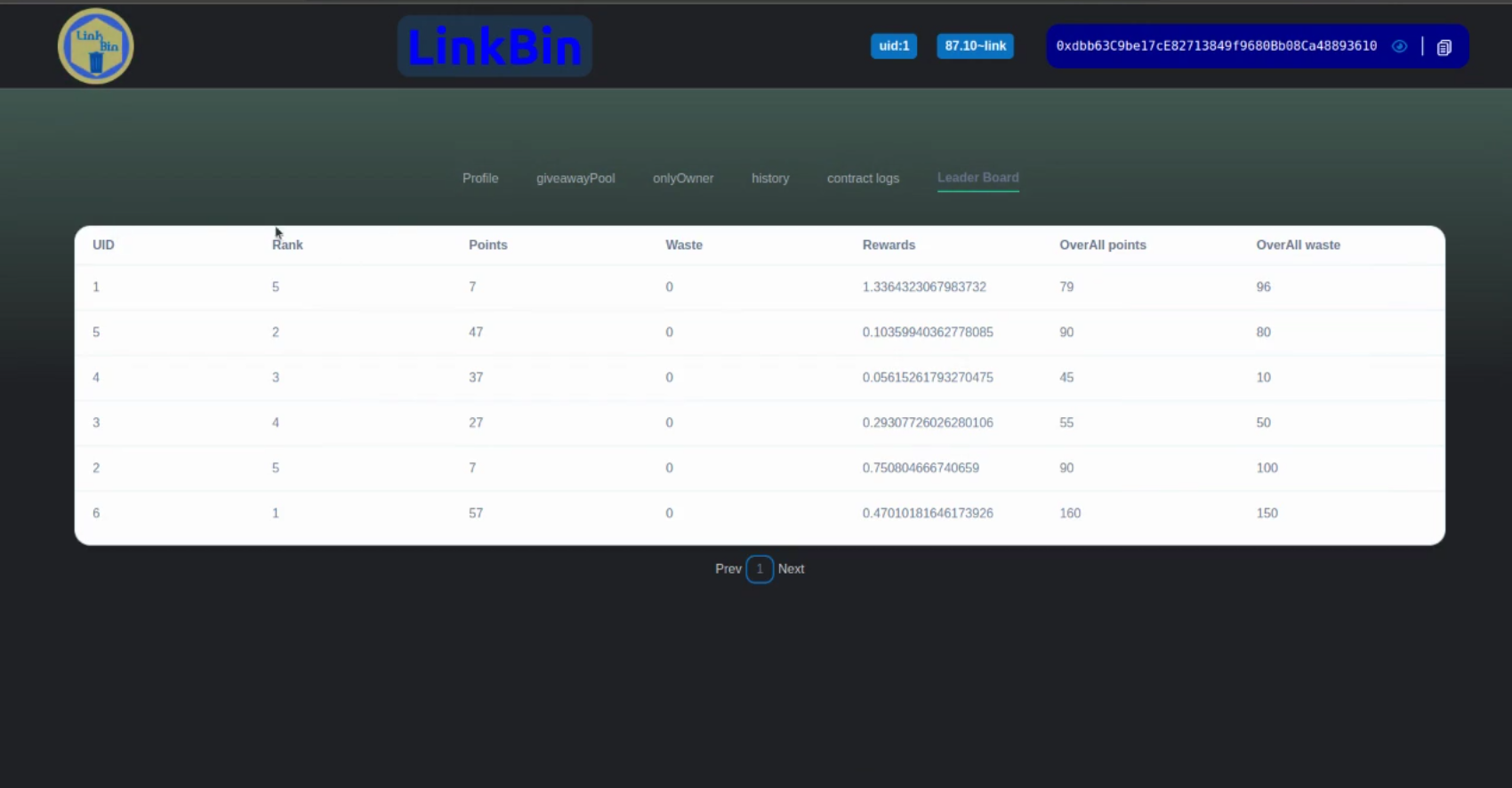Click reward value 0.10359940362778085
This screenshot has width=1512, height=788.
[928, 332]
